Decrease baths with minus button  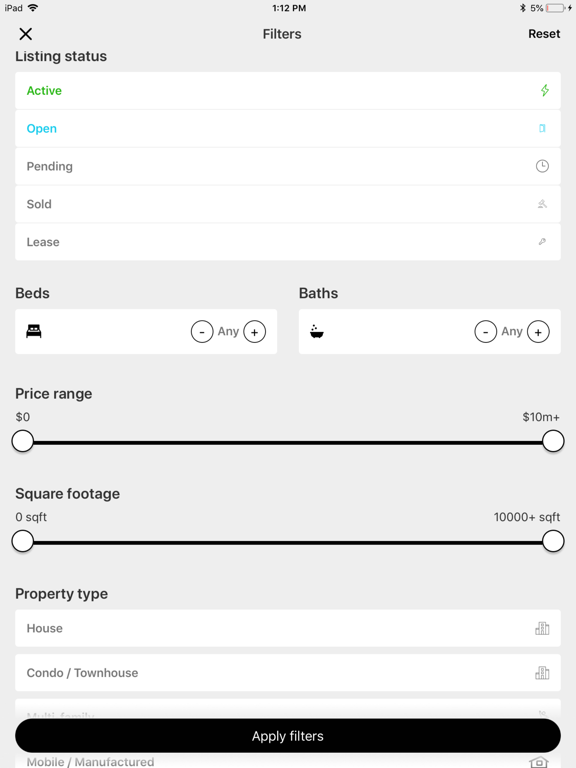pyautogui.click(x=485, y=332)
